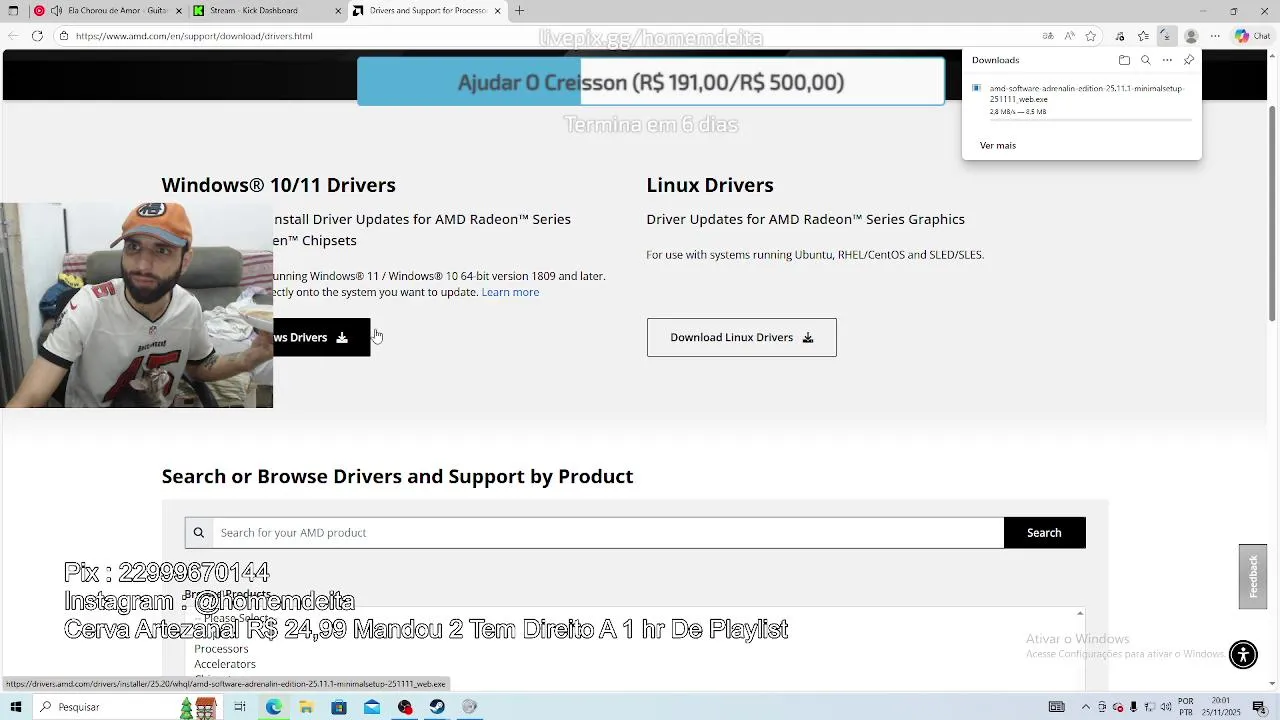
Task: Pin the Downloads panel
Action: click(1189, 60)
